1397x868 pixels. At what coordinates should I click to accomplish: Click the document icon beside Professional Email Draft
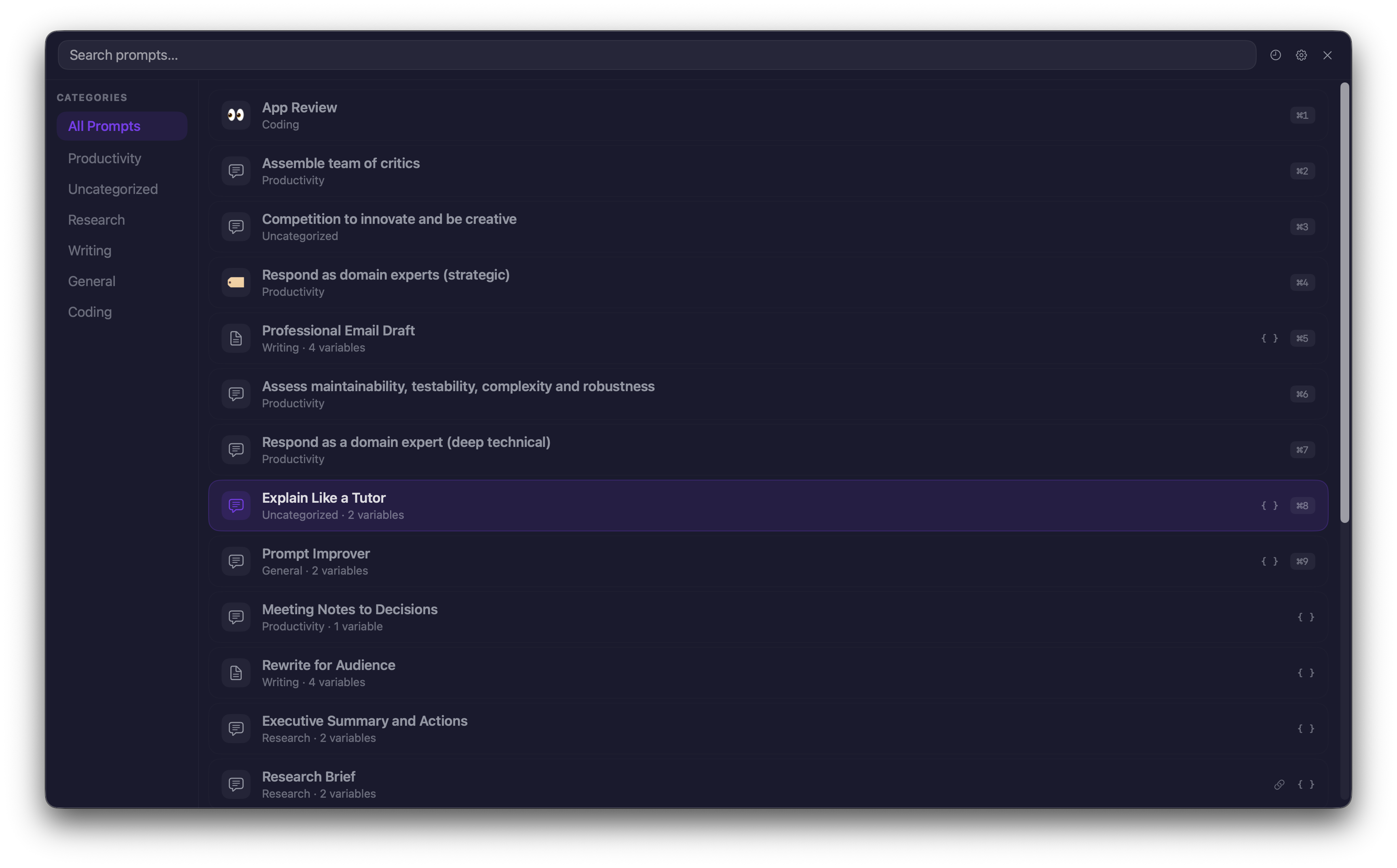(236, 338)
